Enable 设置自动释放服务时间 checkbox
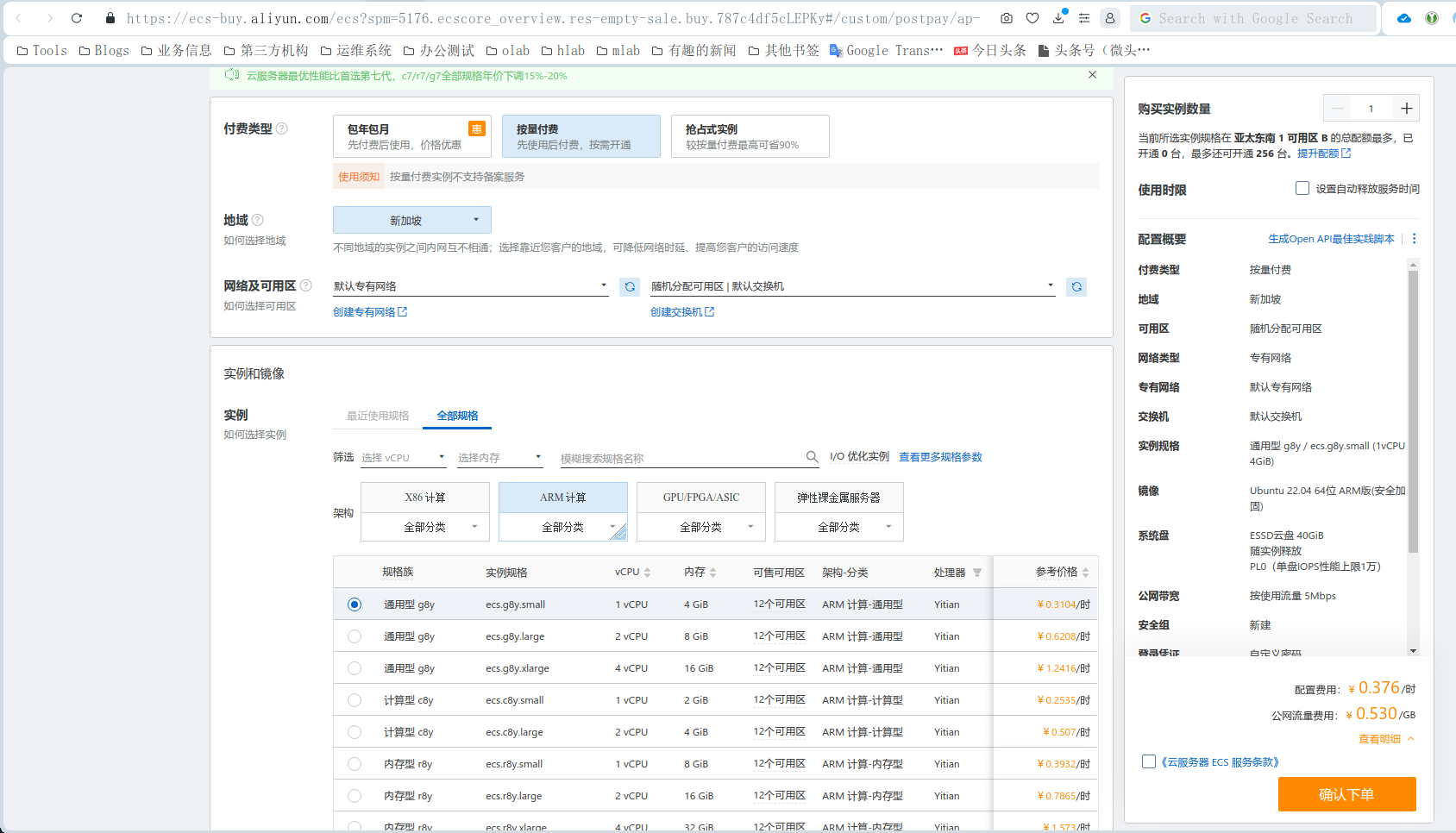Viewport: 1456px width, 833px height. [x=1302, y=188]
